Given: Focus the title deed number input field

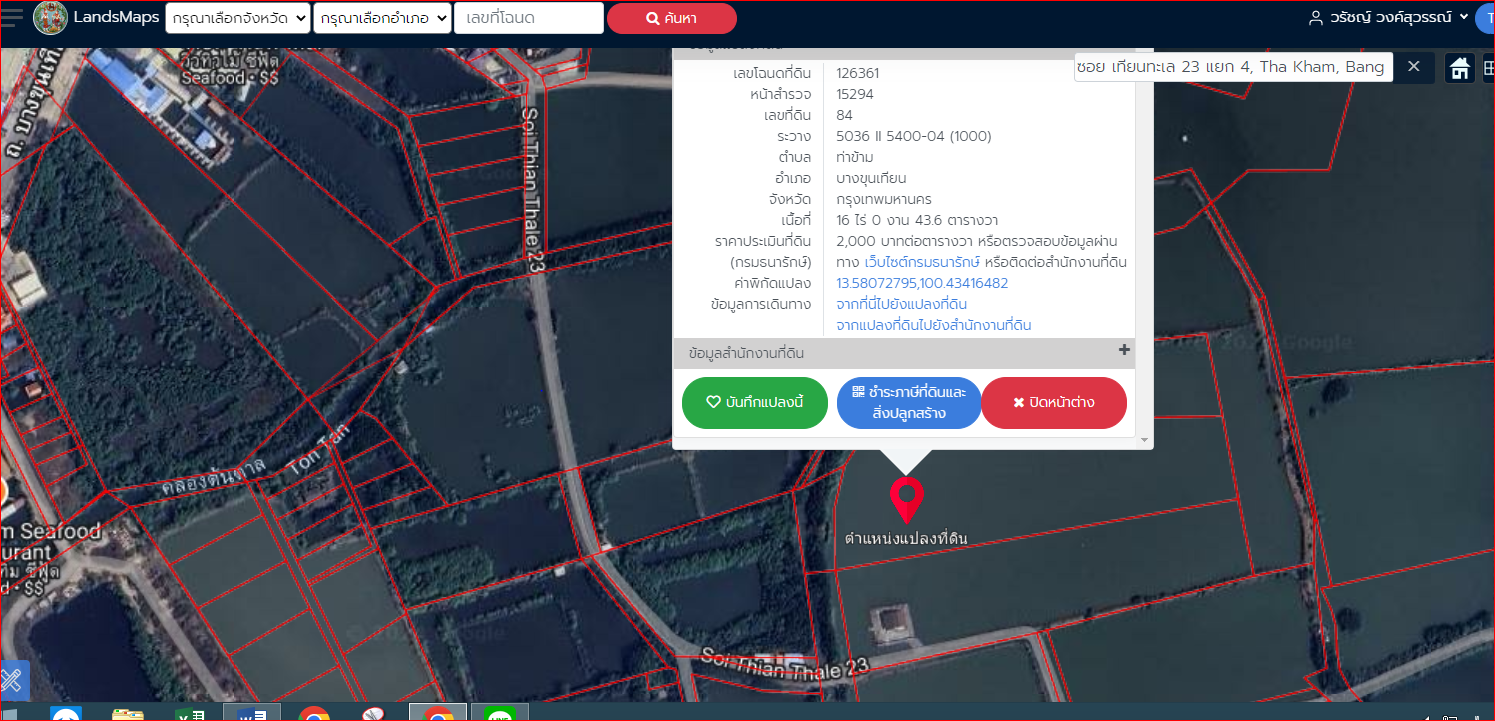Looking at the screenshot, I should (x=529, y=18).
